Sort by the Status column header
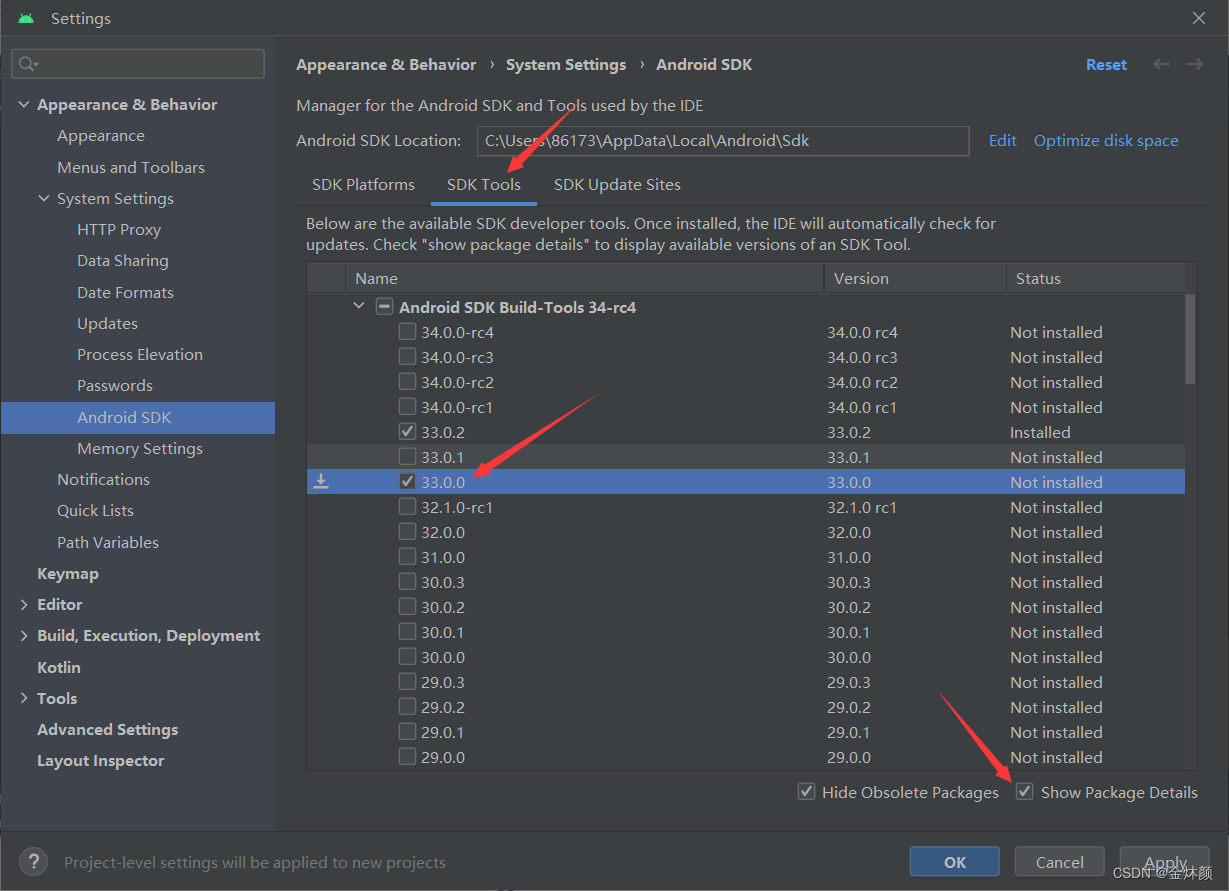 (x=1095, y=278)
